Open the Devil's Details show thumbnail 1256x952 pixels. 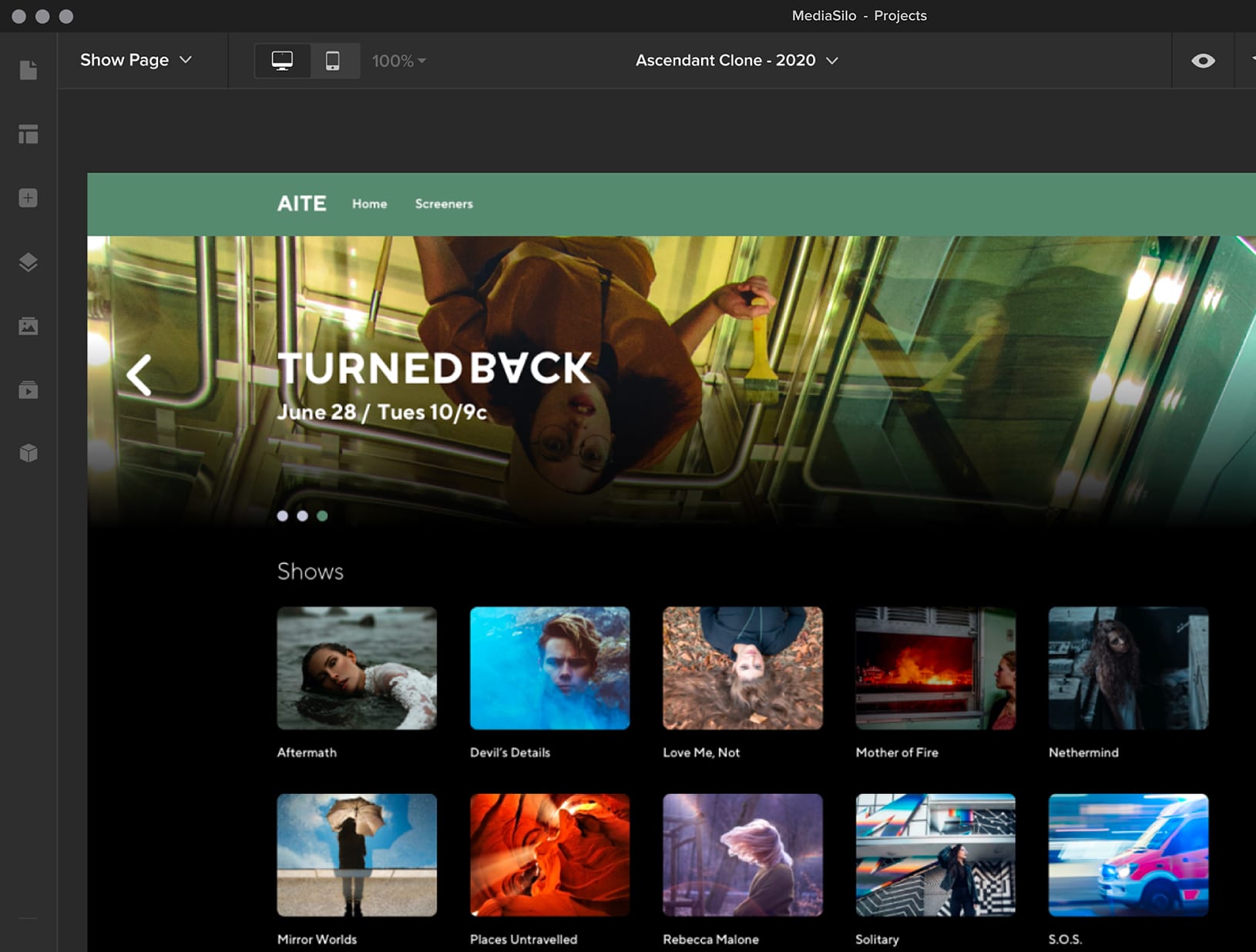(549, 668)
